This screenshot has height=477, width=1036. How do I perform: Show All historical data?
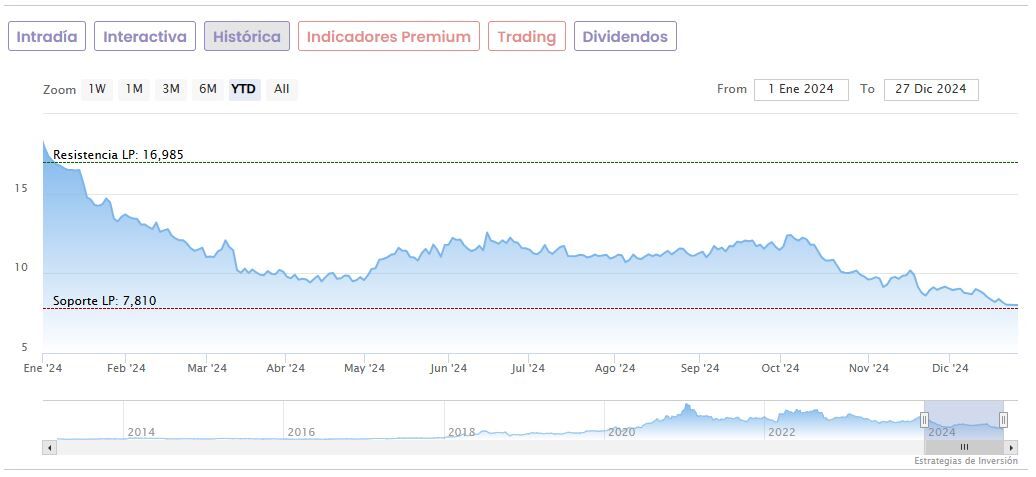point(282,89)
